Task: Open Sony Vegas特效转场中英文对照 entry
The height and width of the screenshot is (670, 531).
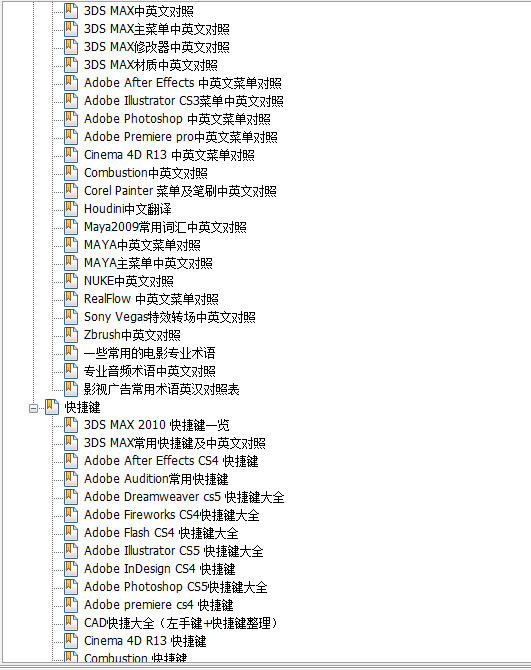Action: click(x=170, y=317)
